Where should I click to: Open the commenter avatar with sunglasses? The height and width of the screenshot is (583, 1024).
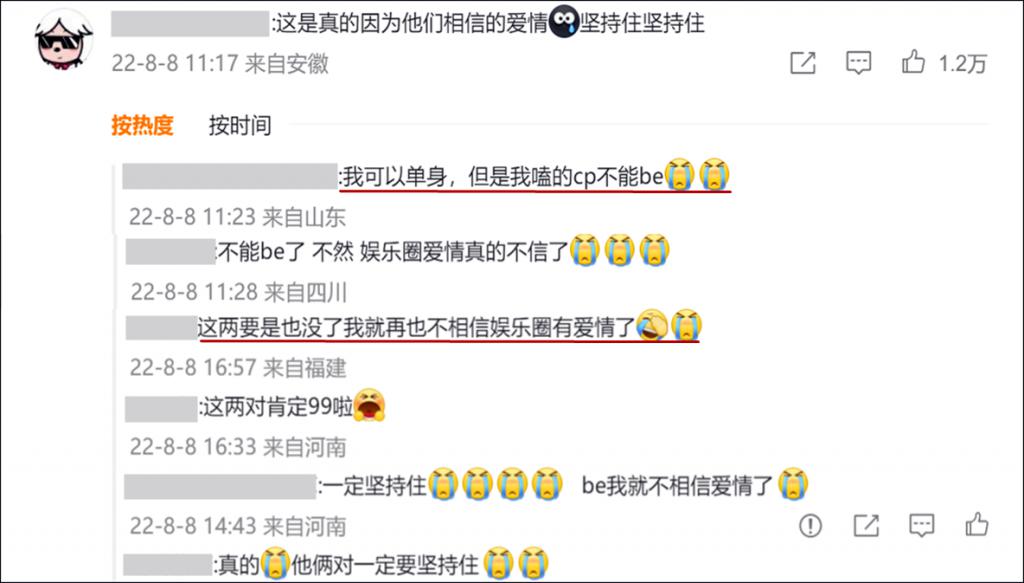(63, 40)
